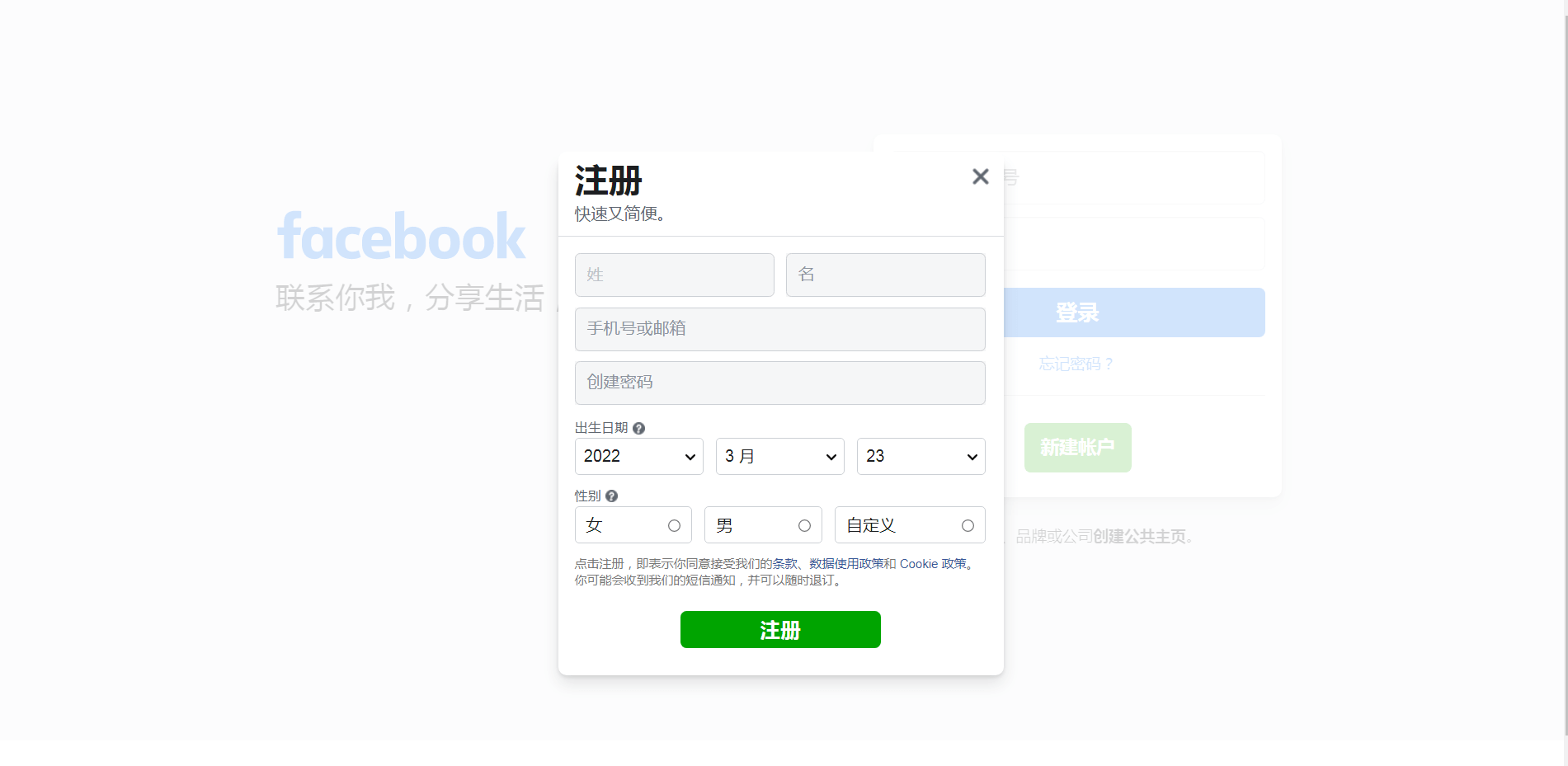
Task: Close the 注册 signup dialog
Action: click(x=980, y=176)
